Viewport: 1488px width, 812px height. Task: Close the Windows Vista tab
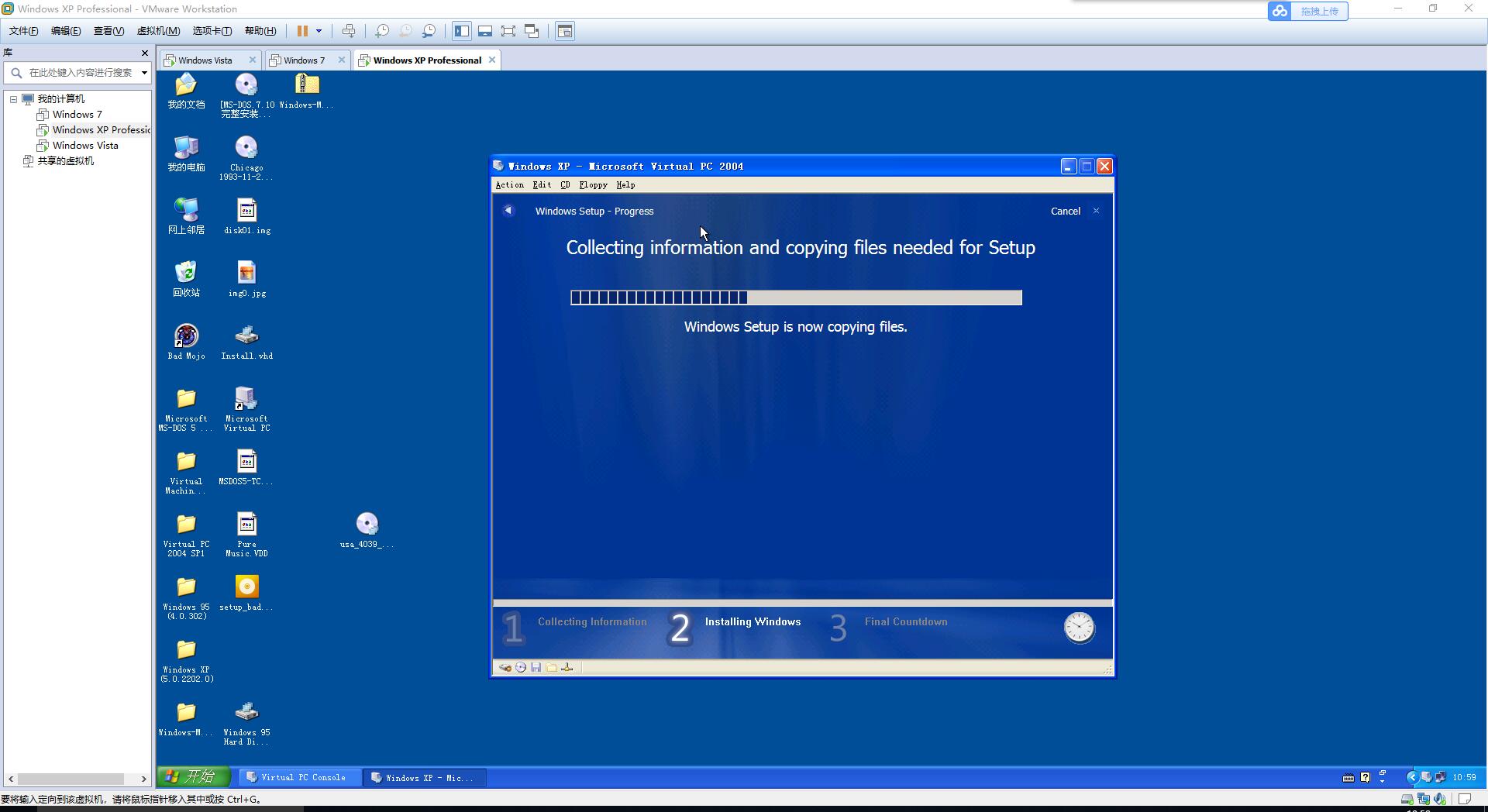click(x=252, y=60)
